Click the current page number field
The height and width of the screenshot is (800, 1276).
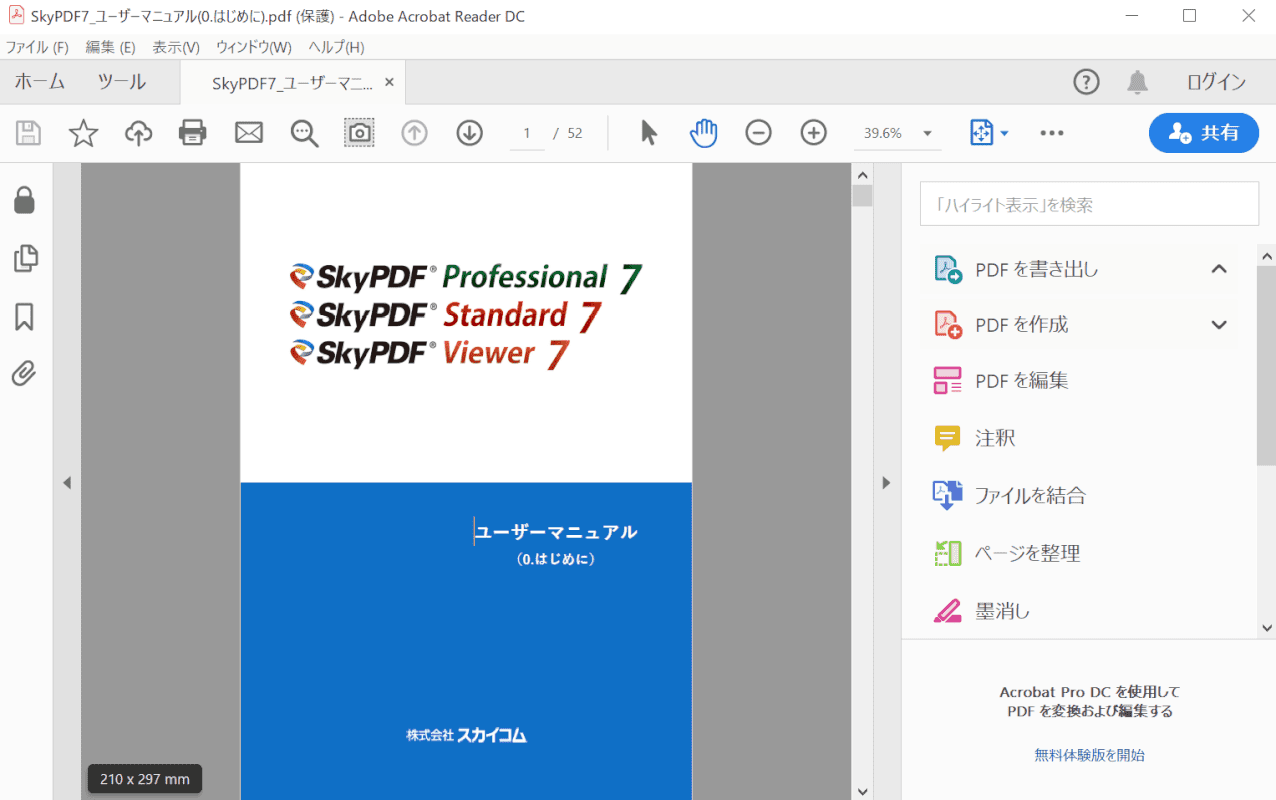527,133
